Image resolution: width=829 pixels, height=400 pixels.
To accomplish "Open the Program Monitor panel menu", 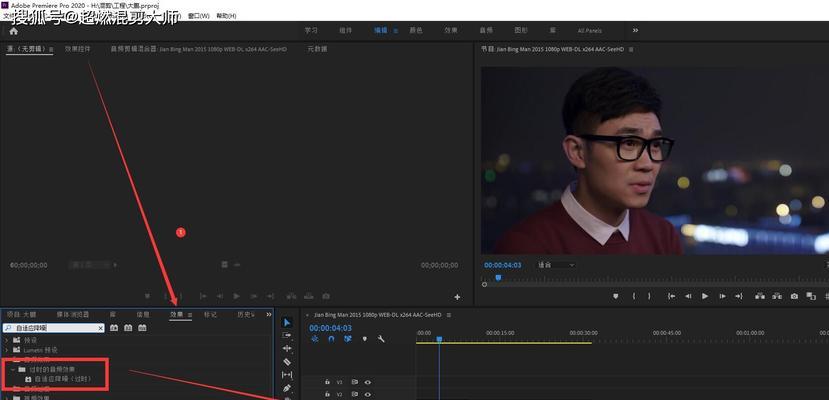I will [x=631, y=49].
